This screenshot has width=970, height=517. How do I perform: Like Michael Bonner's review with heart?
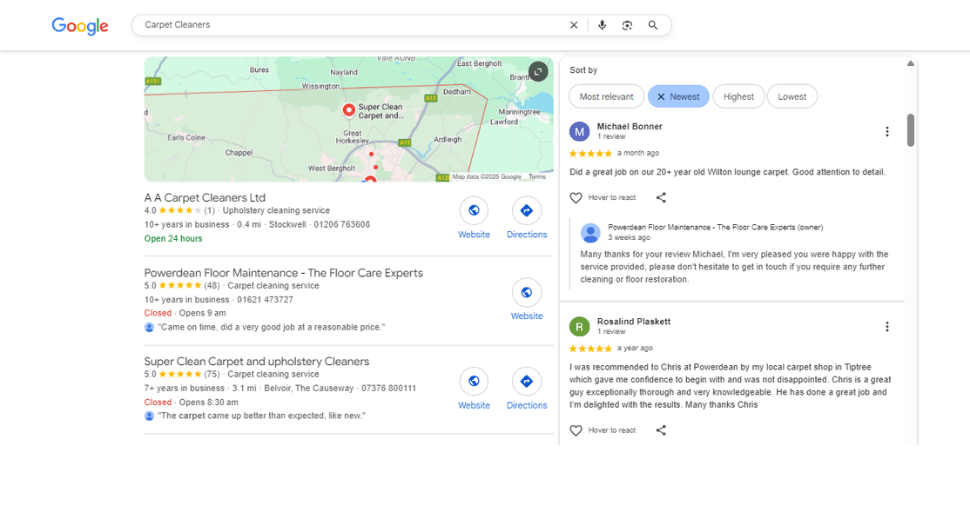tap(576, 198)
